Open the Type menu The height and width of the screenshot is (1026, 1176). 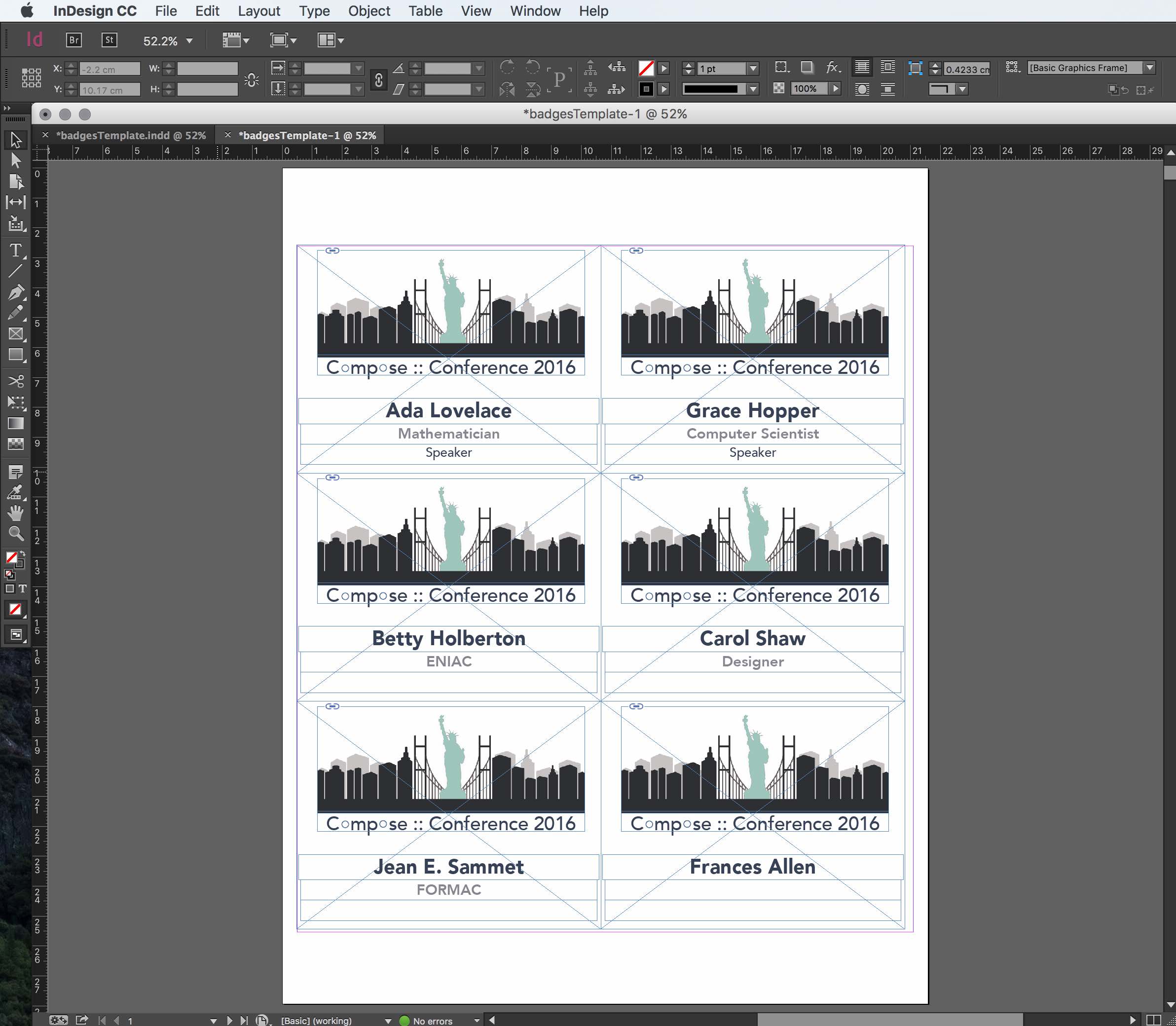(x=314, y=11)
